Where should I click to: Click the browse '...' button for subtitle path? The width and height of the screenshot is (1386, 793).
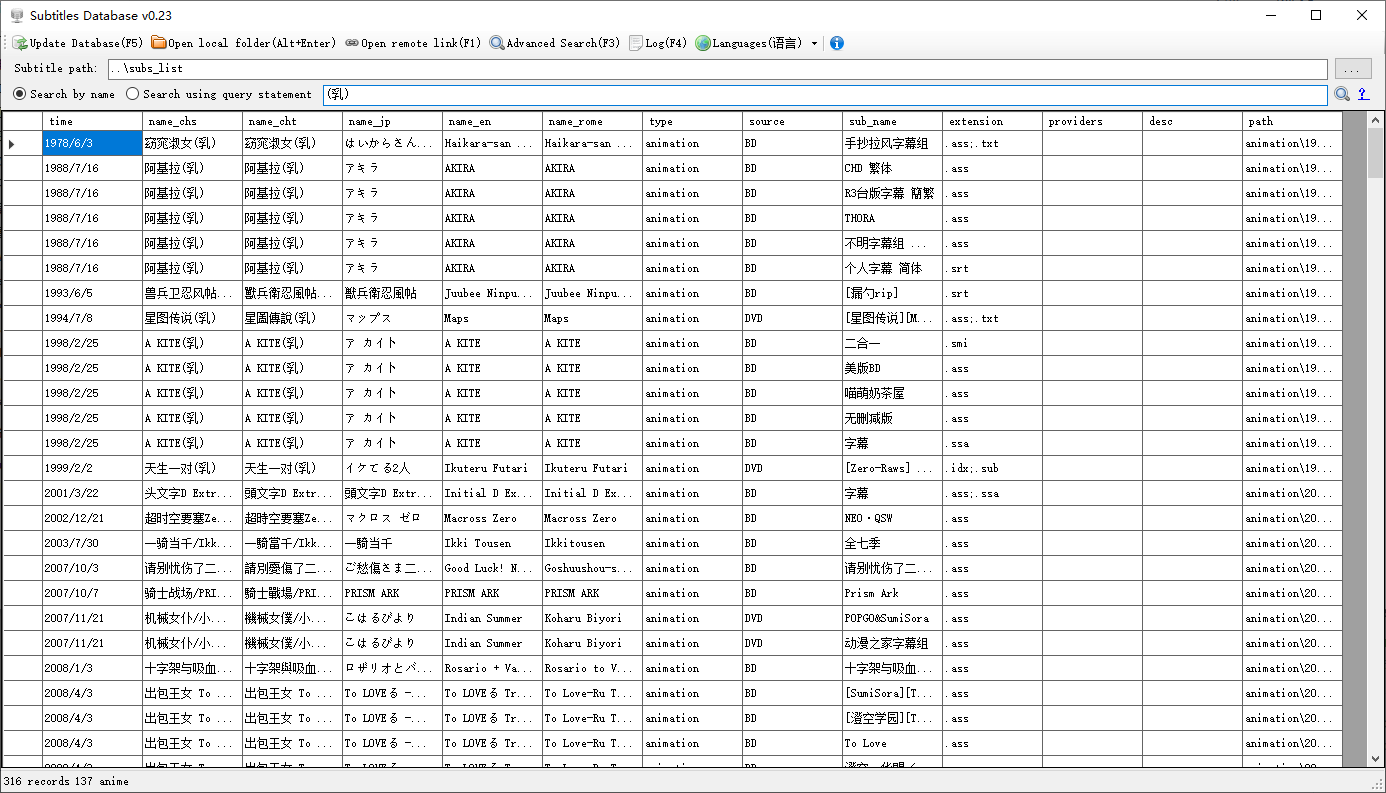pyautogui.click(x=1353, y=69)
